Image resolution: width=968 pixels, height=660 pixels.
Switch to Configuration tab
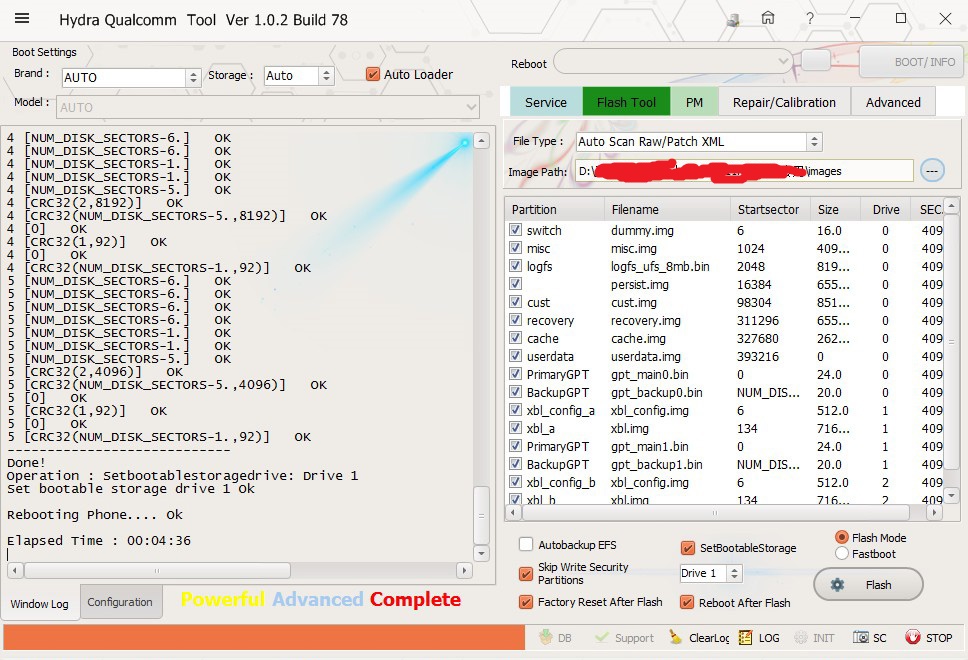[120, 602]
